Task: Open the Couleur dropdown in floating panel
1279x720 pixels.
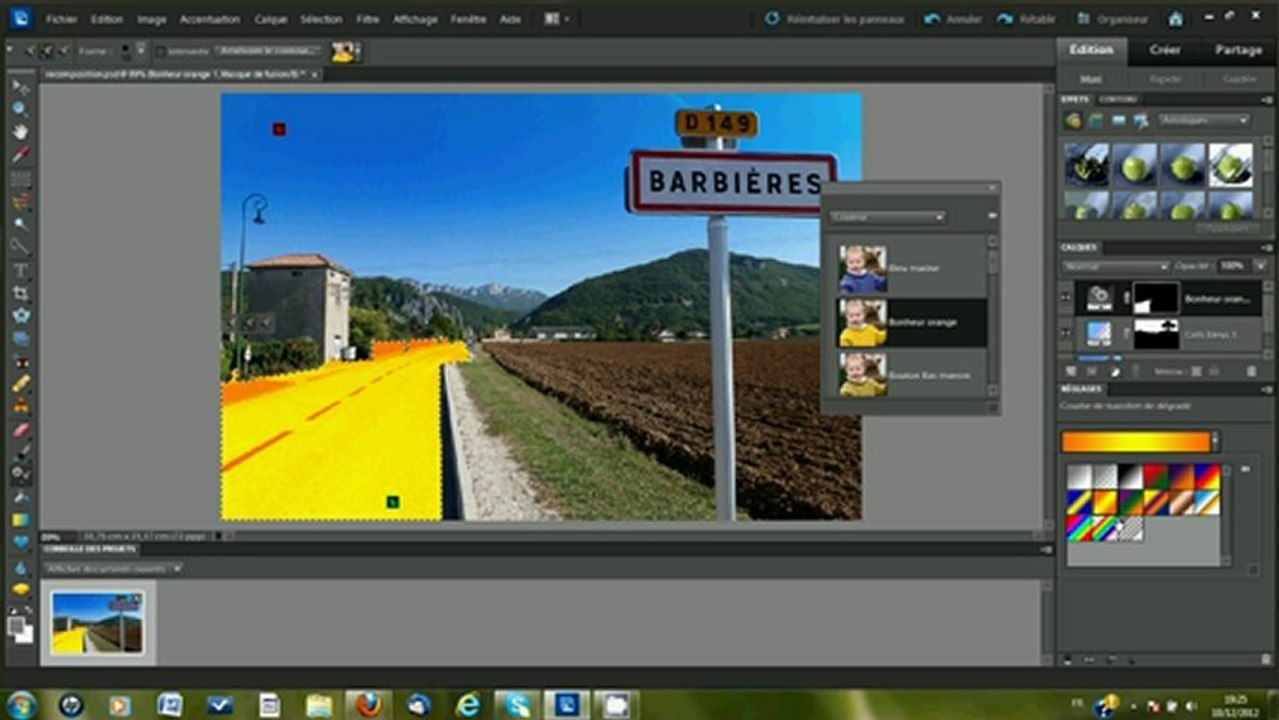Action: click(x=887, y=216)
